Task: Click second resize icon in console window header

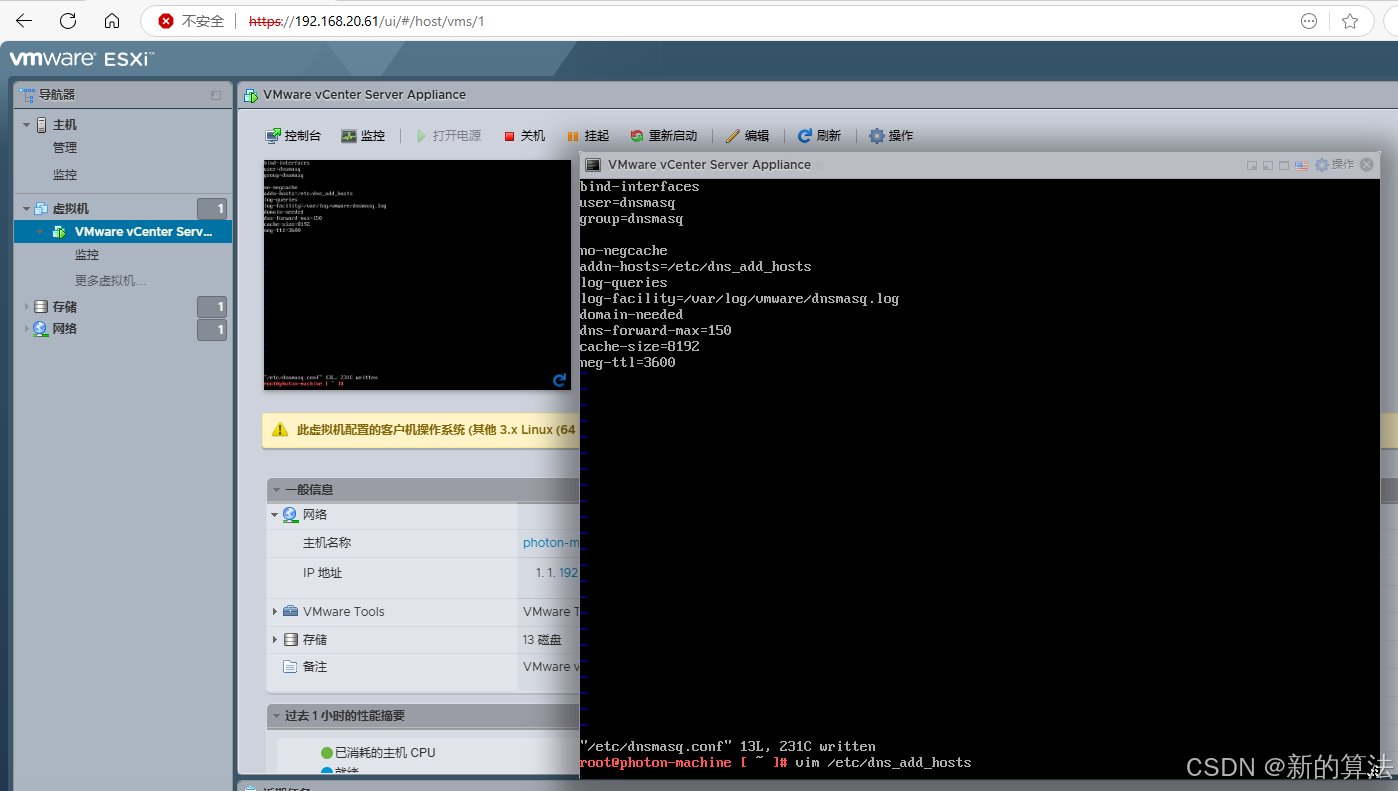Action: pos(1268,165)
